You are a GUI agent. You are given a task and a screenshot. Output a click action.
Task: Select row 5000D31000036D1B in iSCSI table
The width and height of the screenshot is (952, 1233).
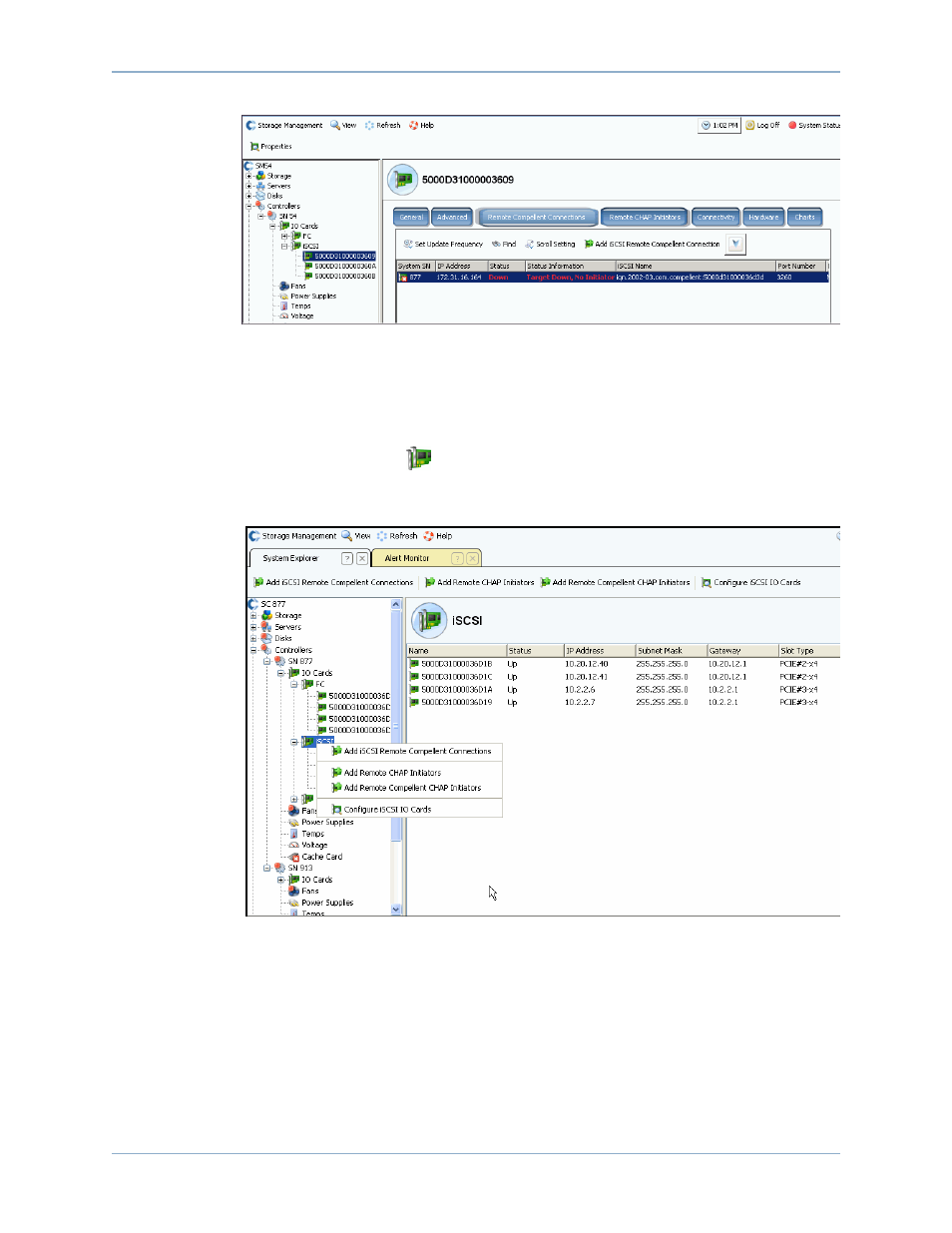coord(624,664)
